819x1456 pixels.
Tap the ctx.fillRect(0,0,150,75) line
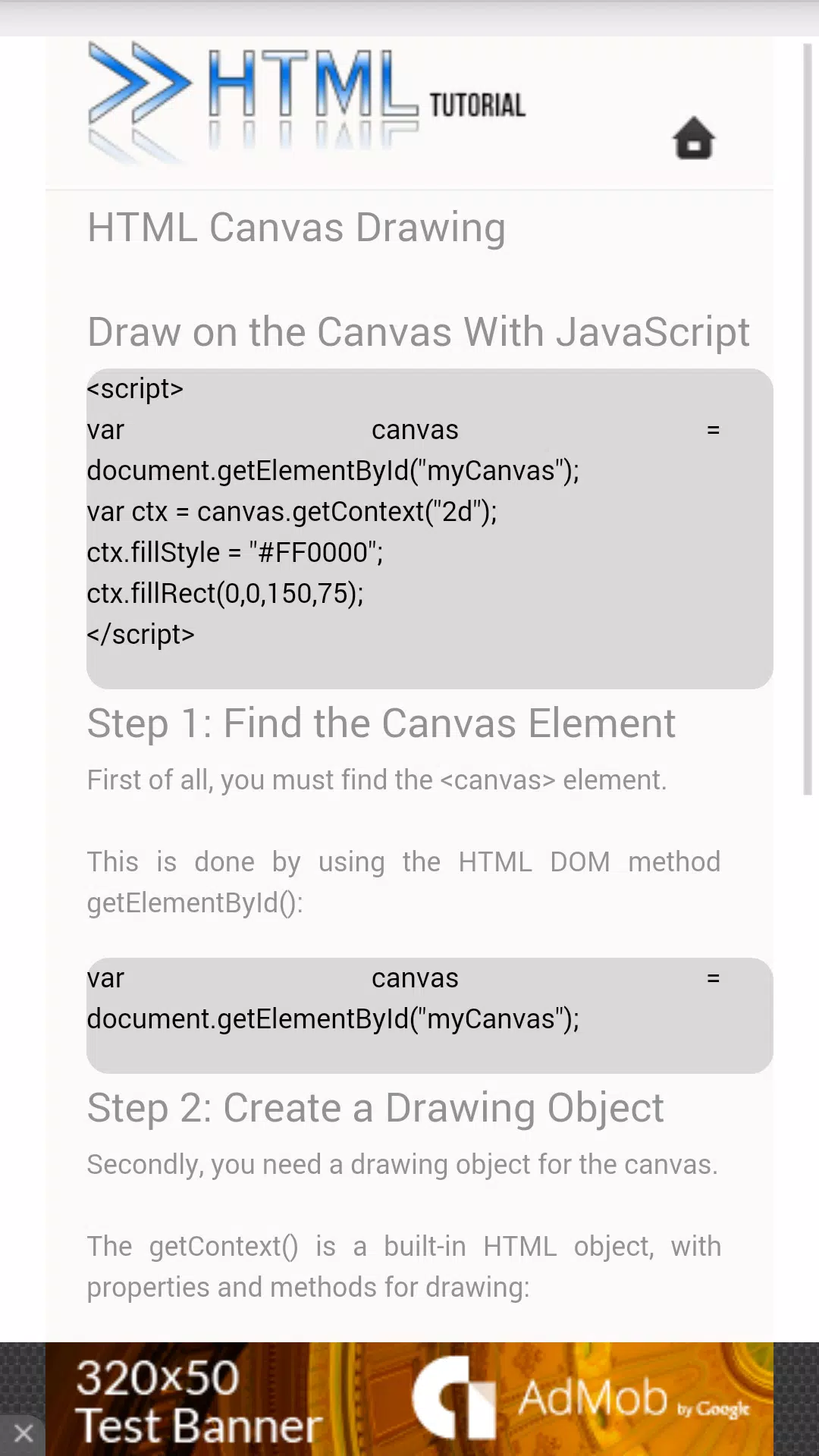[x=225, y=594]
